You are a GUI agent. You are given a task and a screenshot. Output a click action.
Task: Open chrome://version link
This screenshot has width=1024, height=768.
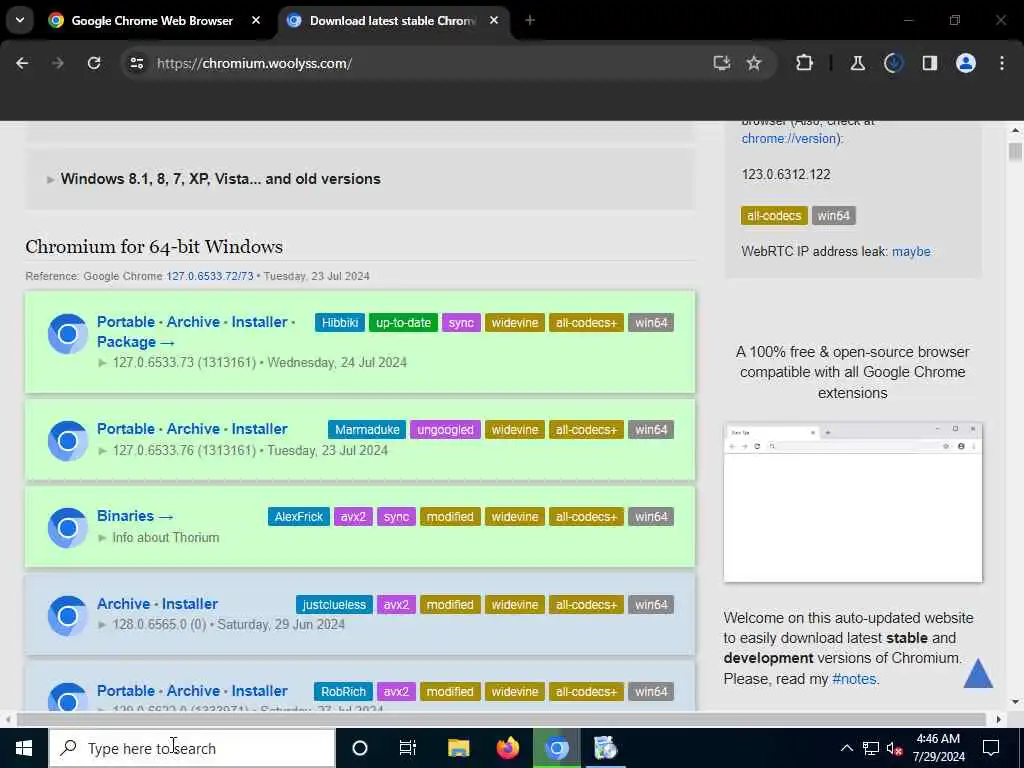[789, 138]
